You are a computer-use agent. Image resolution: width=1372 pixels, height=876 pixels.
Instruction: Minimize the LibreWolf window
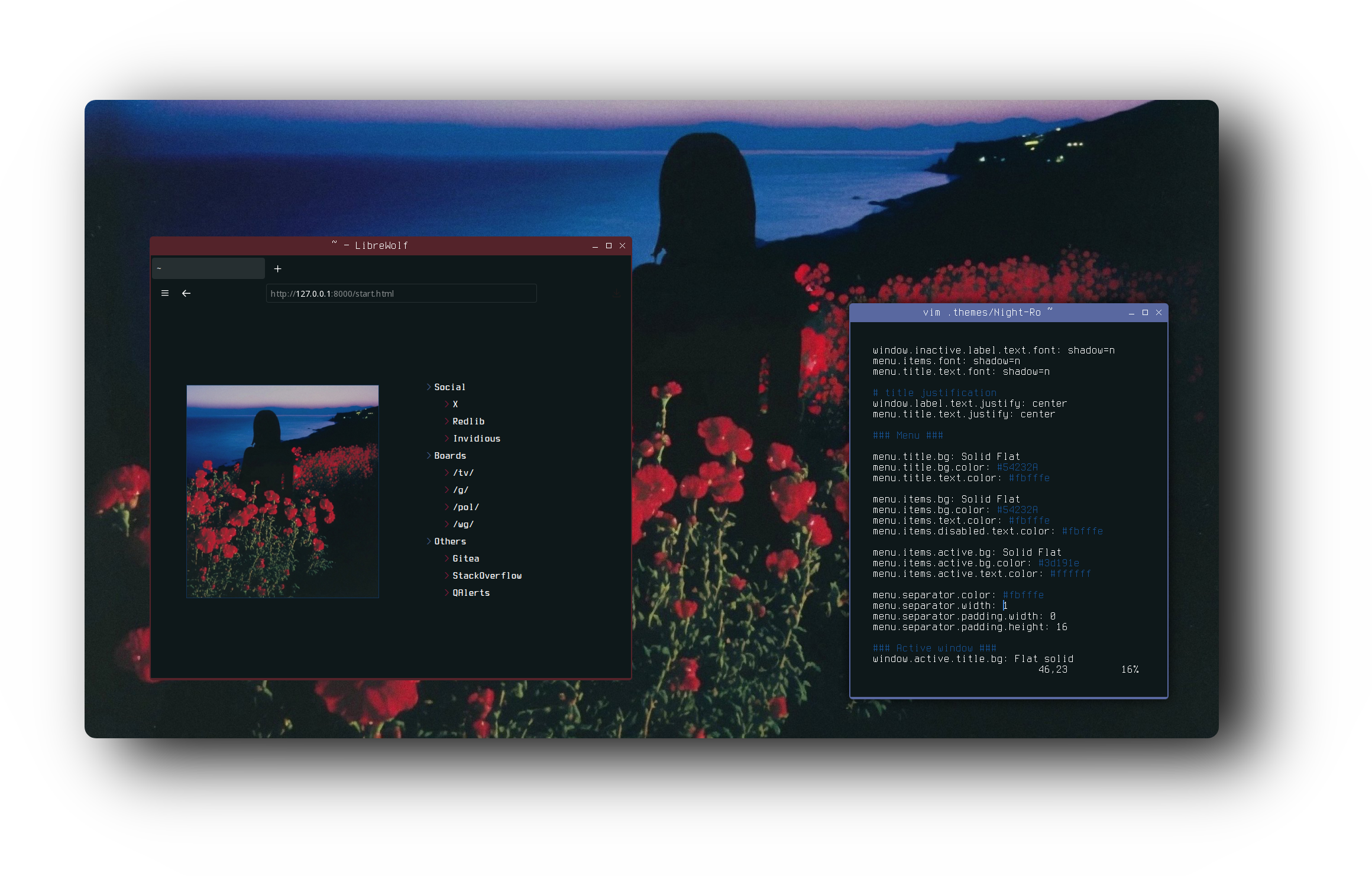pyautogui.click(x=595, y=246)
